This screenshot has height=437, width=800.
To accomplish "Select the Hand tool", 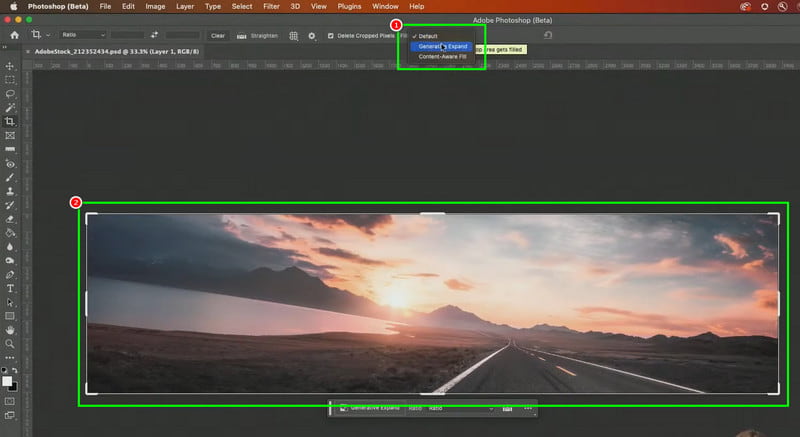I will [x=10, y=330].
